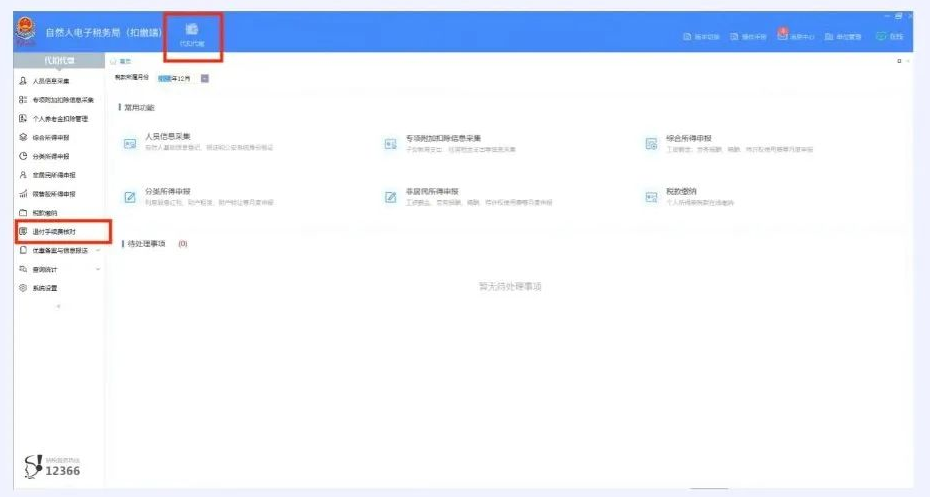Open the tax period month calendar picker

tap(205, 78)
